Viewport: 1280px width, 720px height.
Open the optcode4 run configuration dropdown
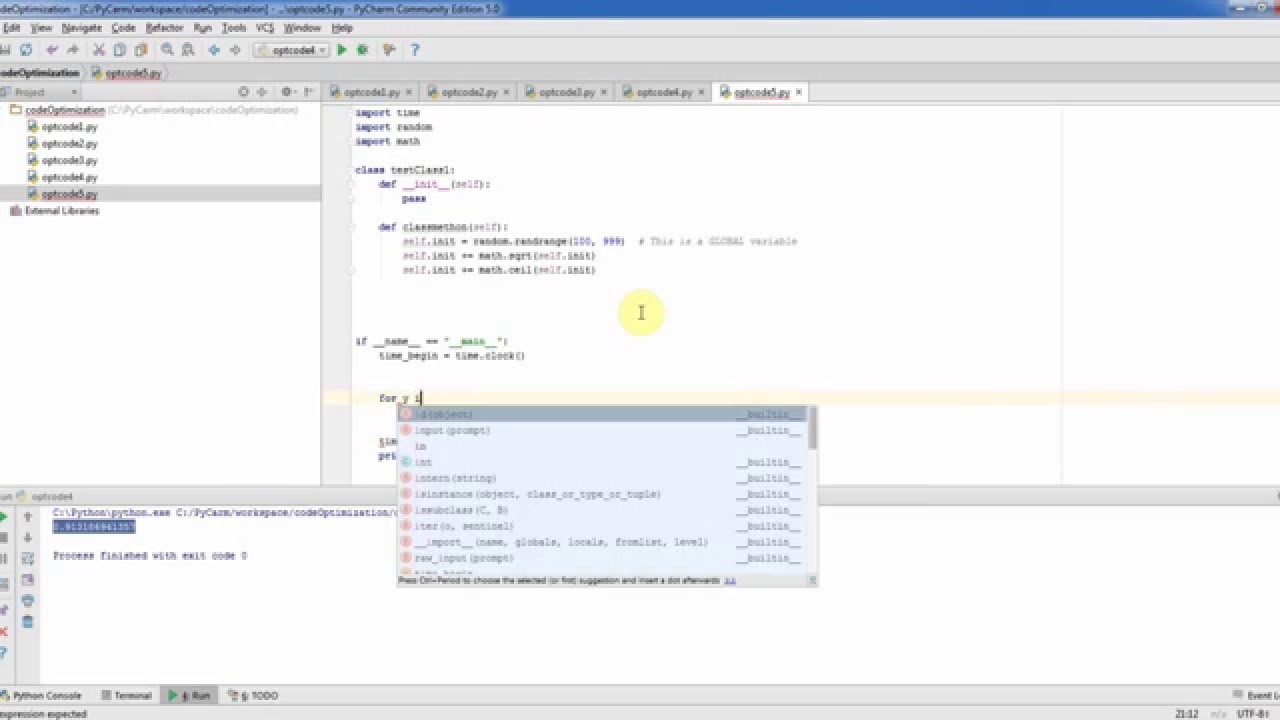point(291,50)
